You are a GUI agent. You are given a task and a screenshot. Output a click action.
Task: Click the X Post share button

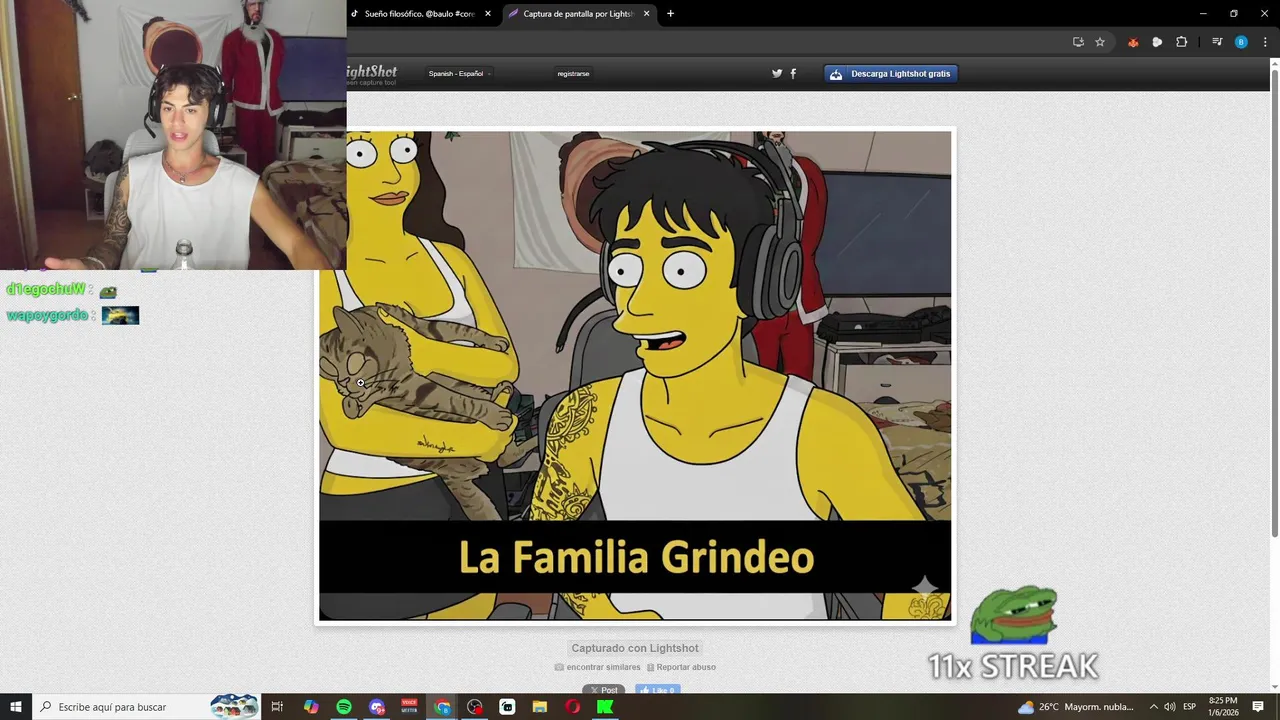pyautogui.click(x=604, y=690)
